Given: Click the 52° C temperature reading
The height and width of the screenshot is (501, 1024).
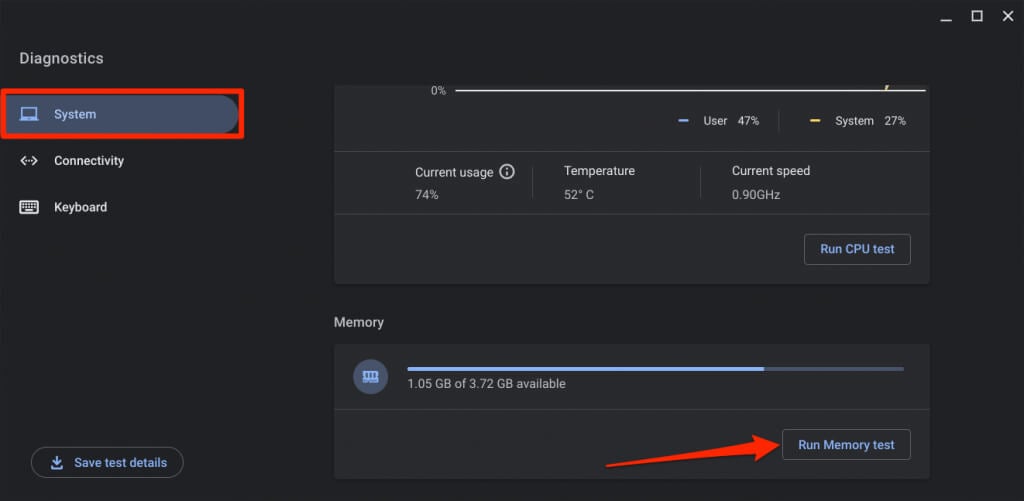Looking at the screenshot, I should tap(579, 195).
